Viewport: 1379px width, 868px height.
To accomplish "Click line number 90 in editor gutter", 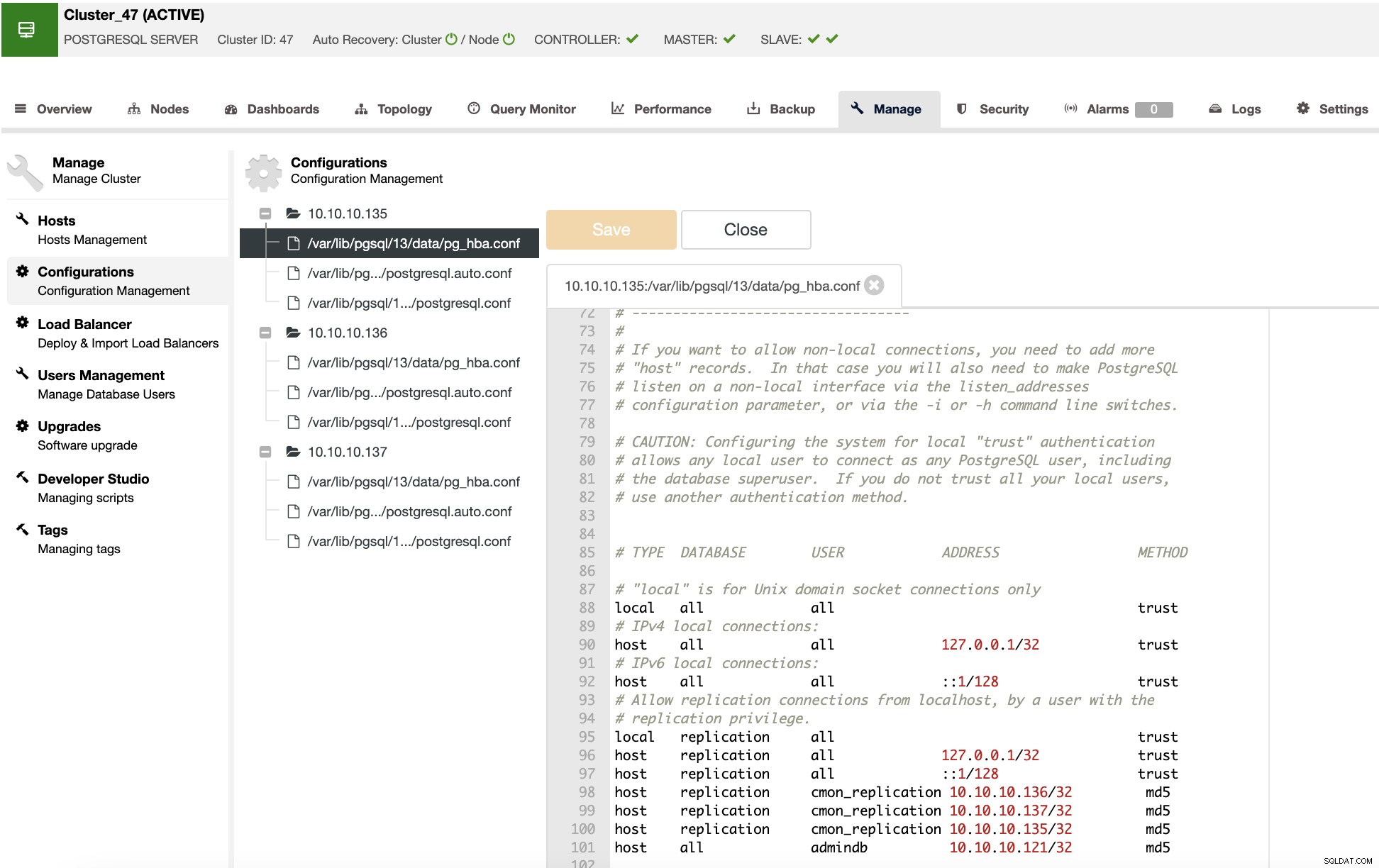I will point(587,645).
